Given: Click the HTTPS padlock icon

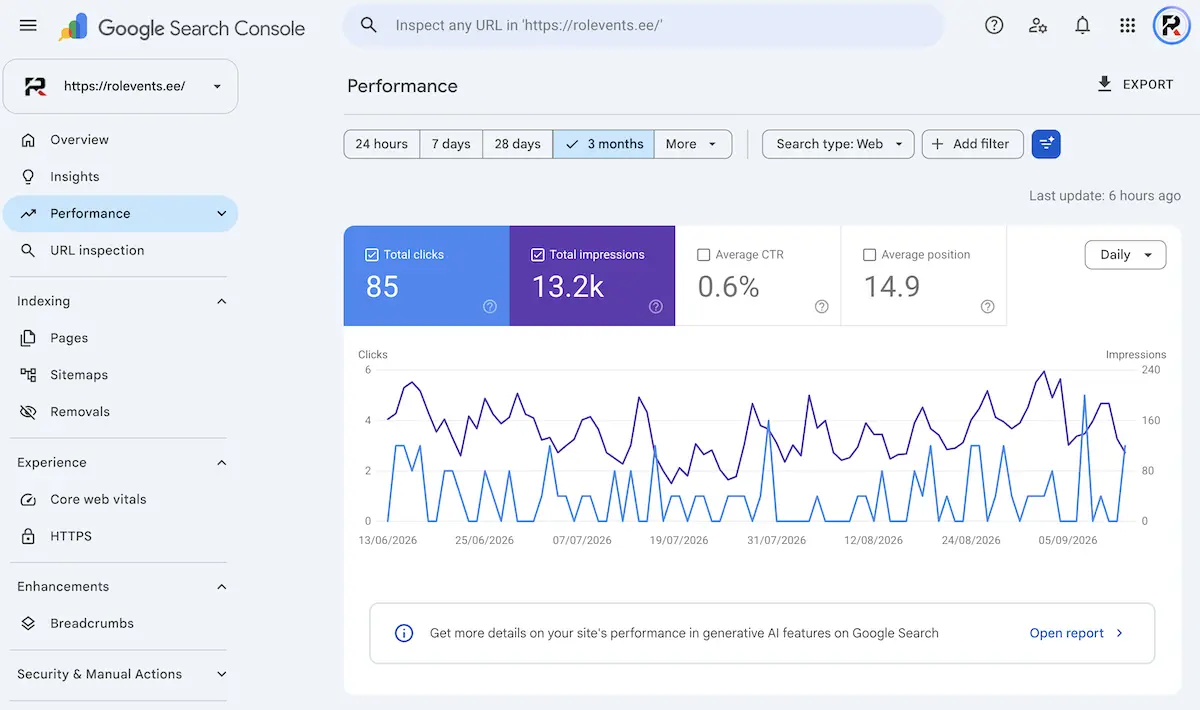Looking at the screenshot, I should [x=29, y=536].
